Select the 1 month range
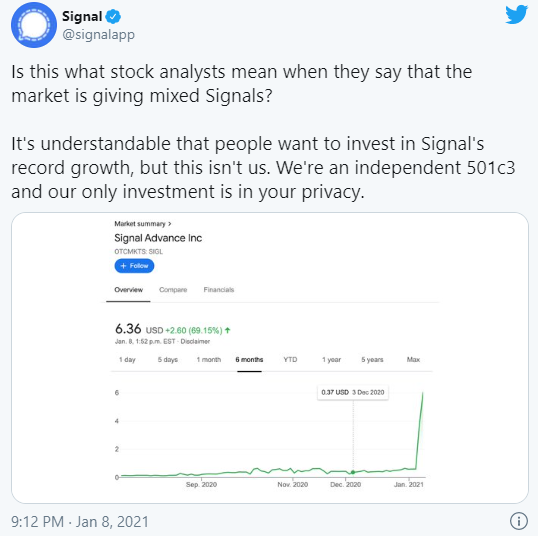Viewport: 538px width, 536px height. [x=209, y=360]
